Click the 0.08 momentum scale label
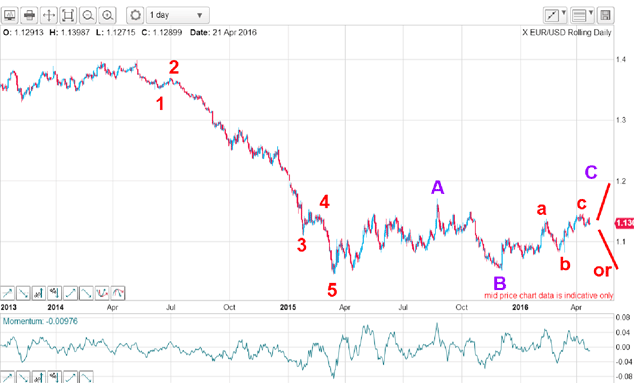Image resolution: width=634 pixels, height=383 pixels. [x=622, y=317]
